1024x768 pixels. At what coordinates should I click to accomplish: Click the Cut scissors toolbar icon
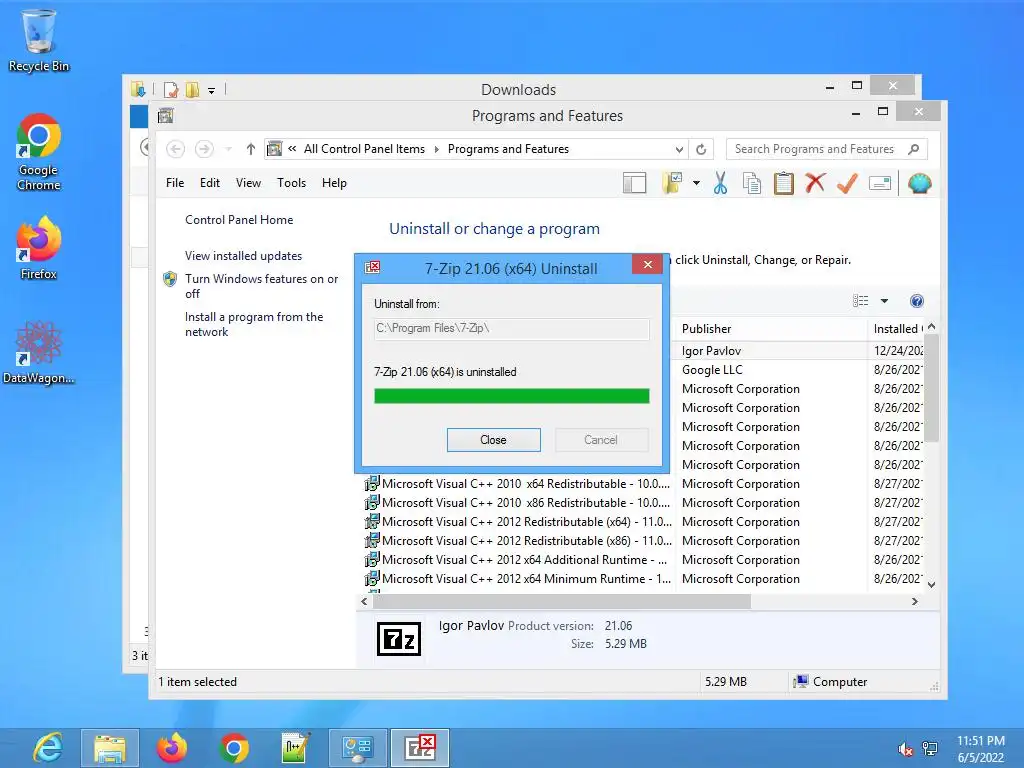pos(720,184)
